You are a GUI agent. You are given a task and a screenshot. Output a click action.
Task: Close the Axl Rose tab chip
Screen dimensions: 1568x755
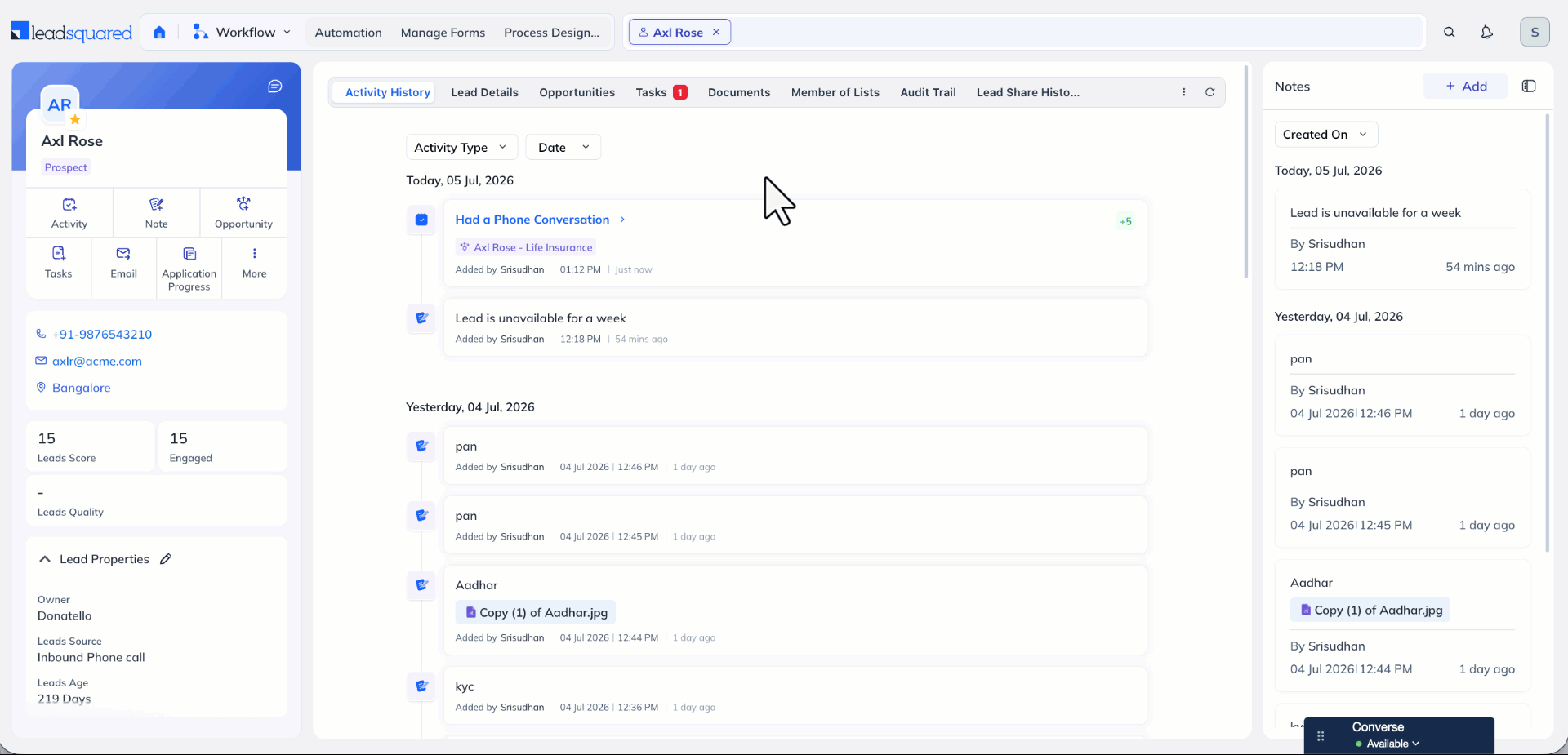(716, 32)
